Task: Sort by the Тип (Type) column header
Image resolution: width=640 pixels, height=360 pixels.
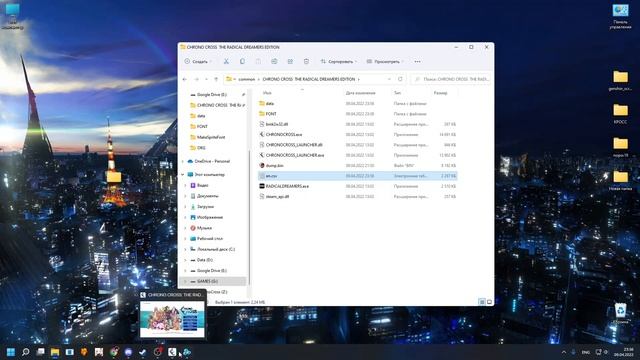Action: tap(397, 93)
